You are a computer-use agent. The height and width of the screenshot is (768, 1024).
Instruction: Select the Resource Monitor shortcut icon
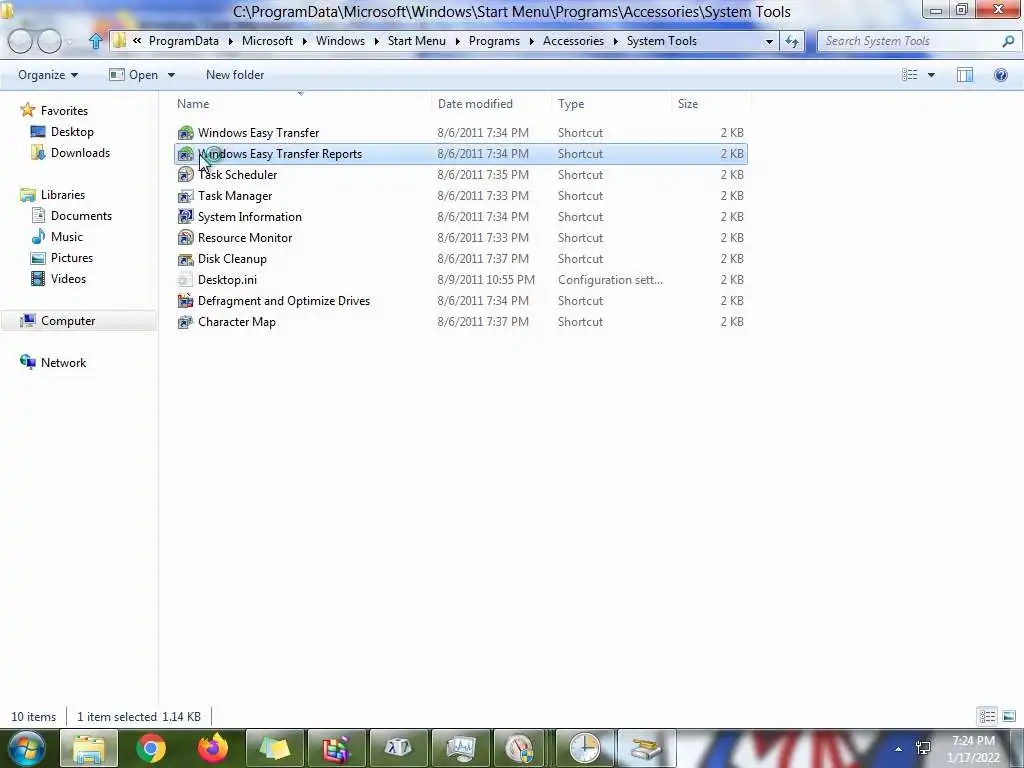tap(185, 238)
